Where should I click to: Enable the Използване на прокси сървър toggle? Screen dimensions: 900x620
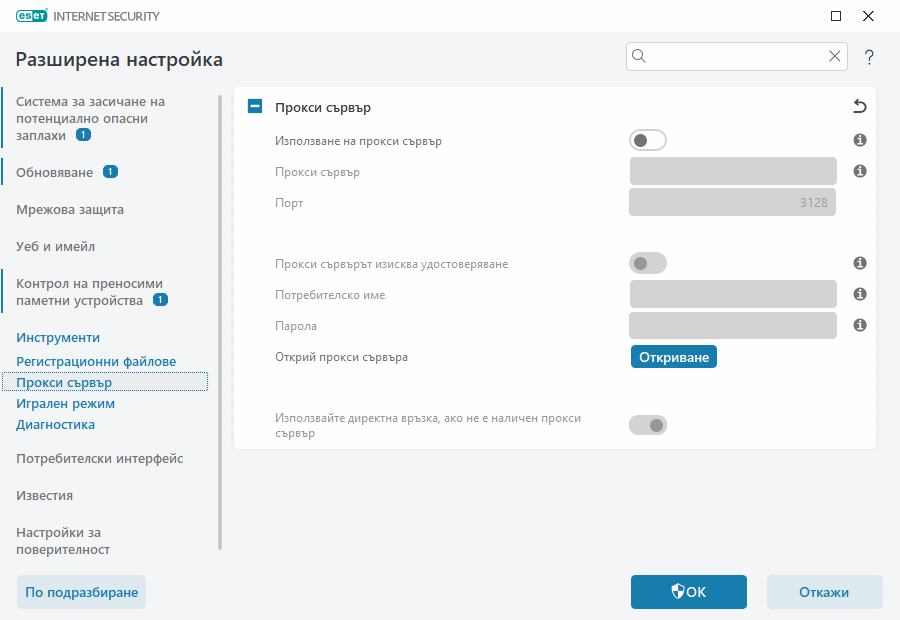[647, 140]
